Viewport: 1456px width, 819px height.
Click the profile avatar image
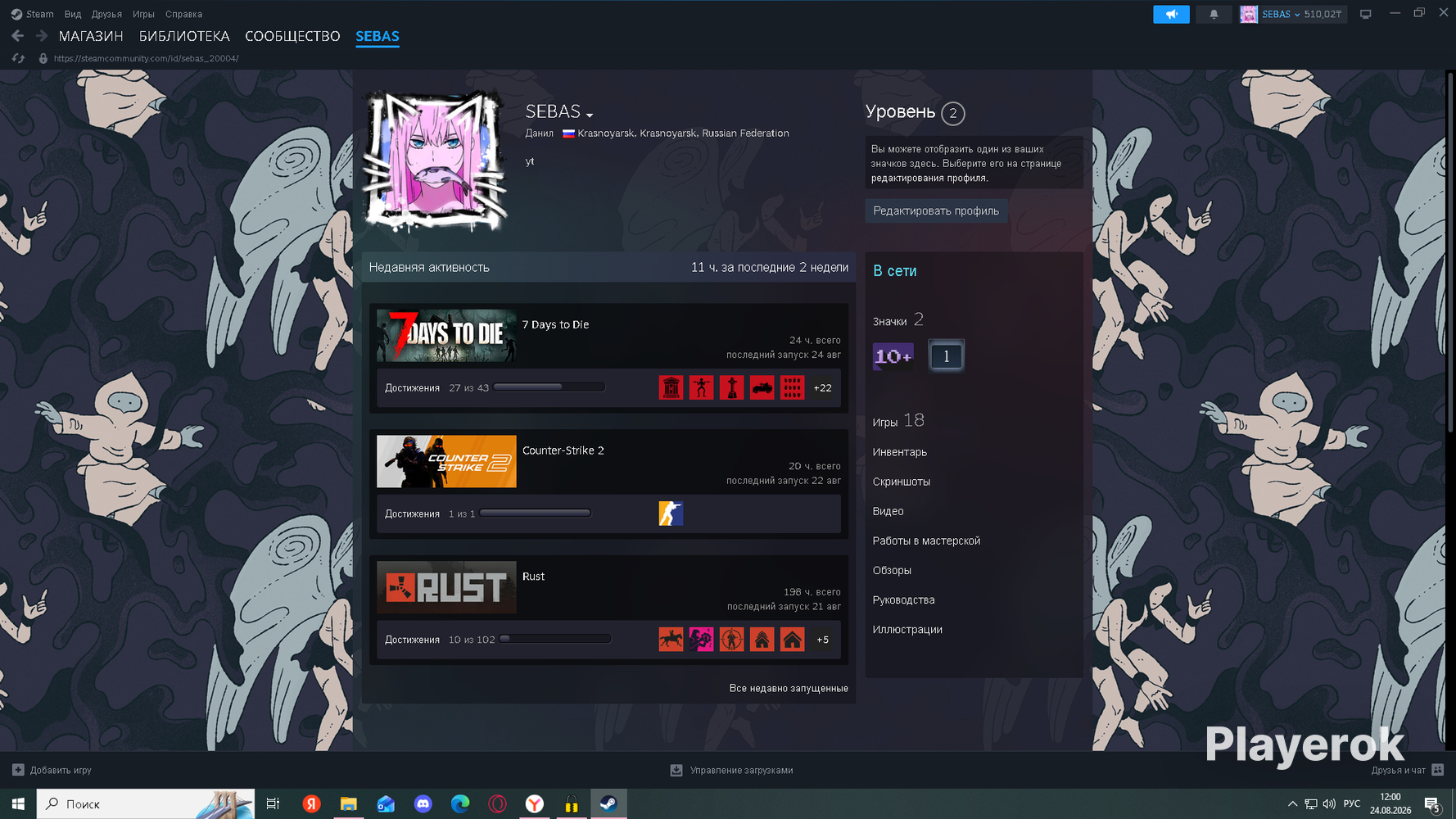coord(434,159)
